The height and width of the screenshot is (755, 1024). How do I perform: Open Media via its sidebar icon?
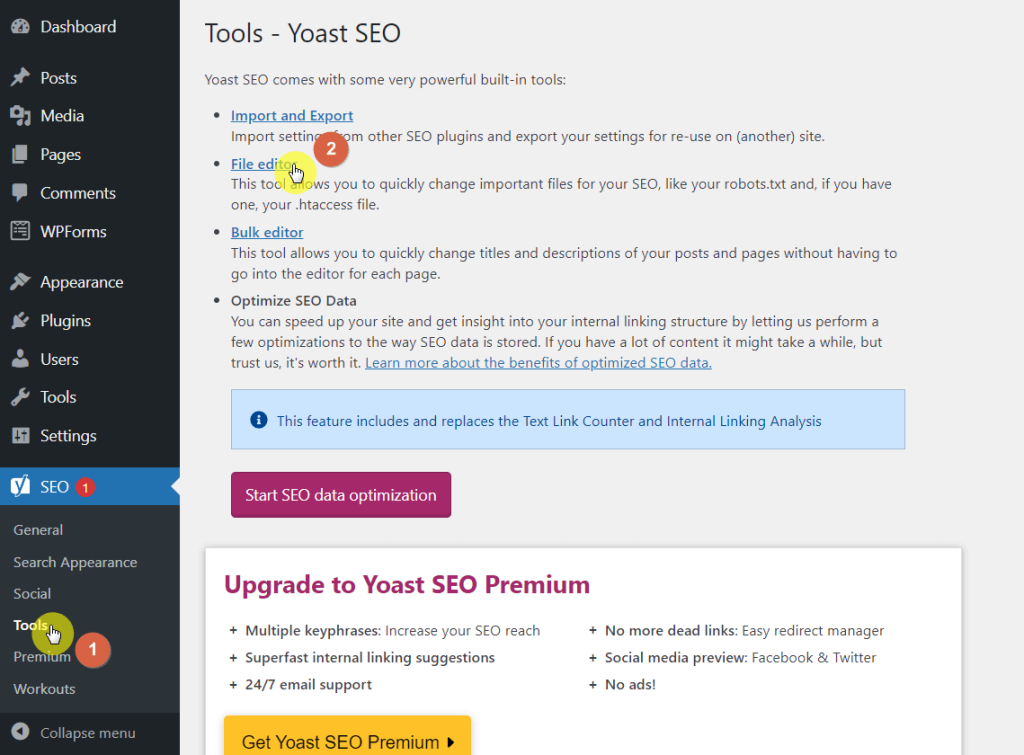(20, 116)
